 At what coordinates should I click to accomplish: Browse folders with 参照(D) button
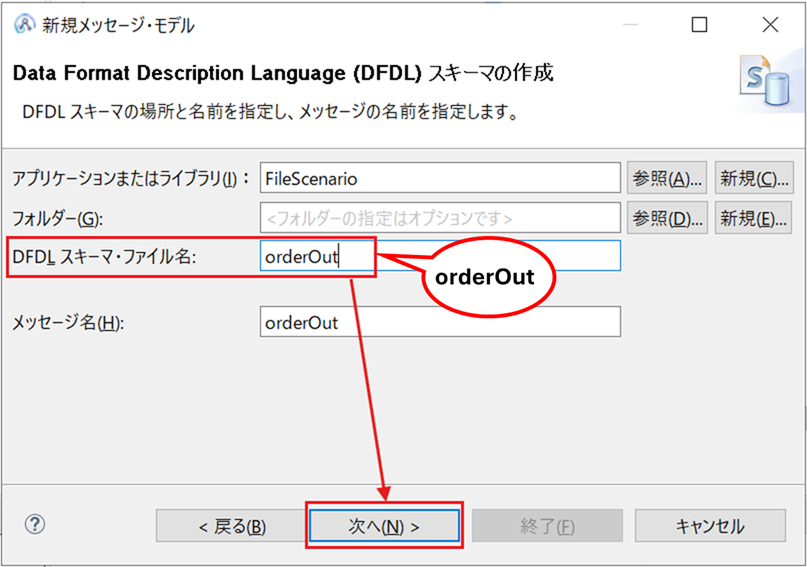coord(666,219)
